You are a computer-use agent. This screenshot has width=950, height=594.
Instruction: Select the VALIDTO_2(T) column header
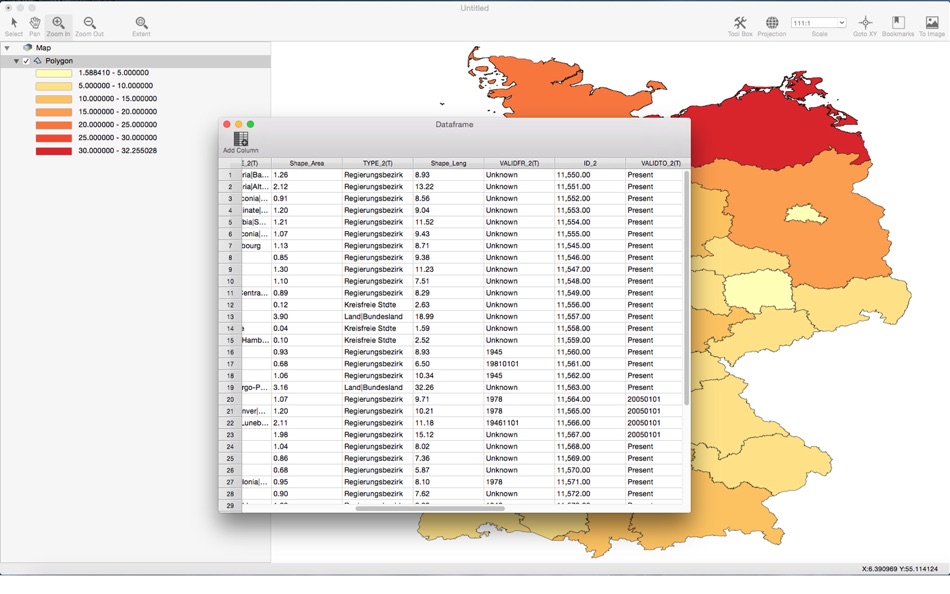pyautogui.click(x=657, y=163)
